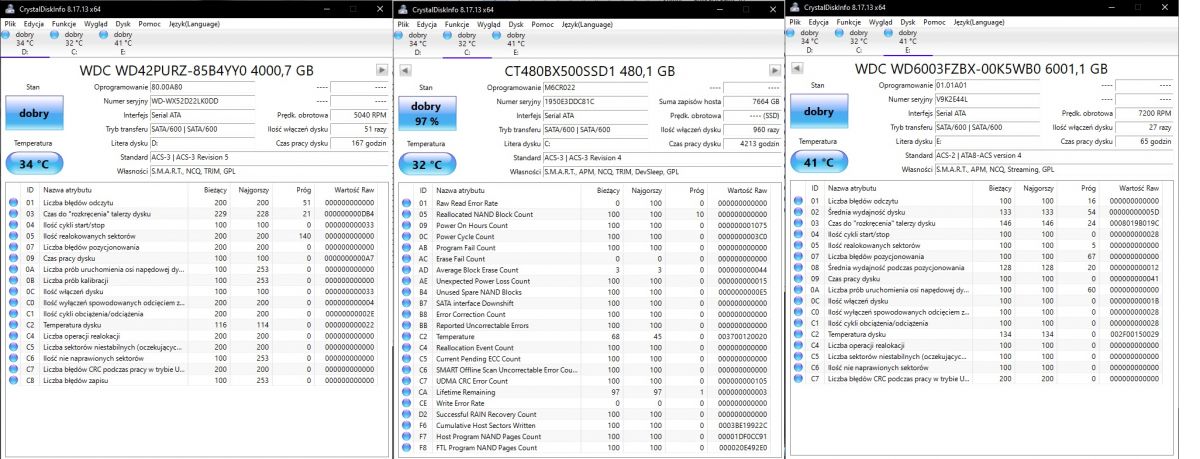
Task: Click the status orb beside Średnia wydajność podczas pozycjonowania
Action: 799,268
